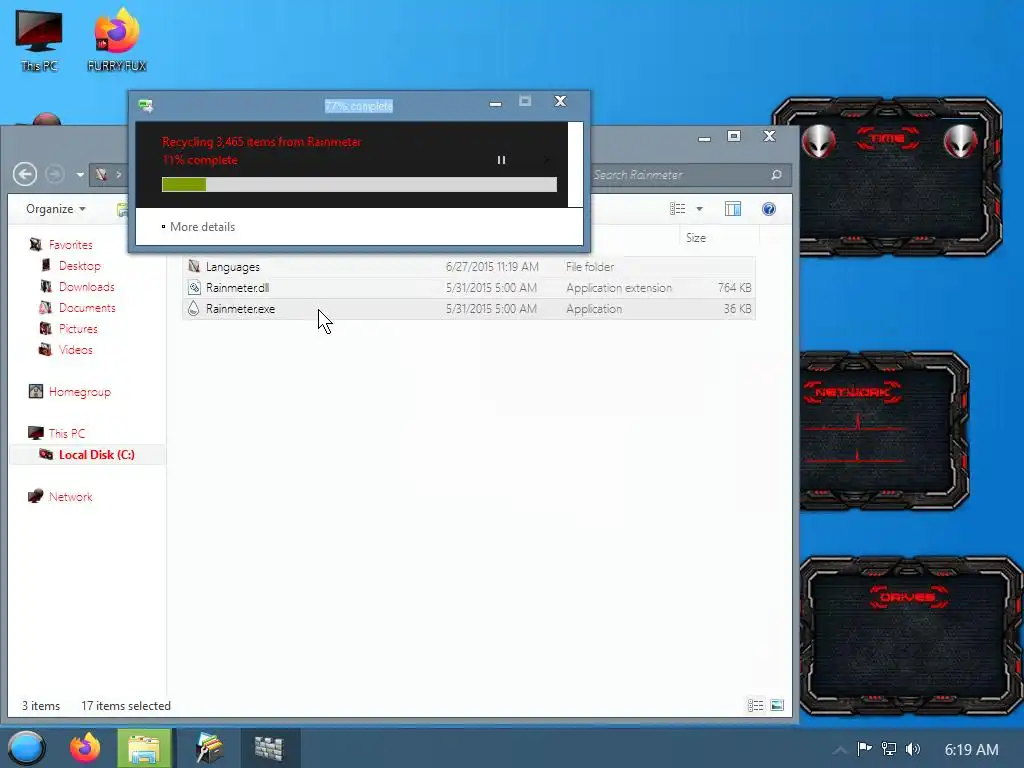This screenshot has width=1024, height=768.
Task: Select Rainmeter.exe file
Action: click(468, 309)
